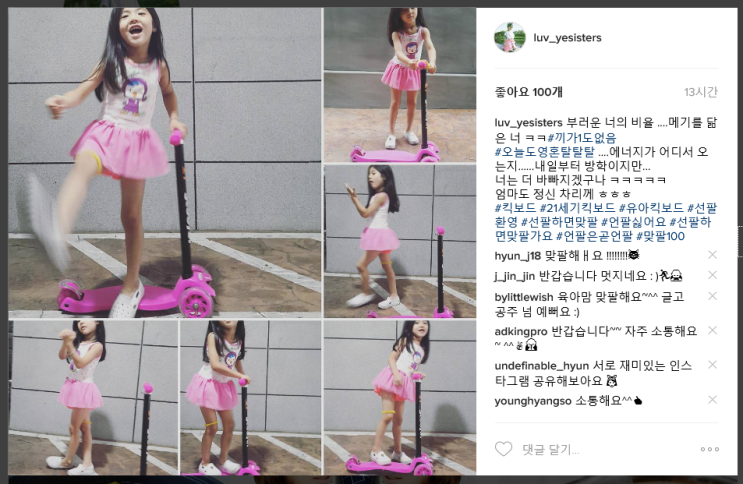Open the #킥보드 hashtag
Screen dimensions: 743x484
[x=515, y=208]
